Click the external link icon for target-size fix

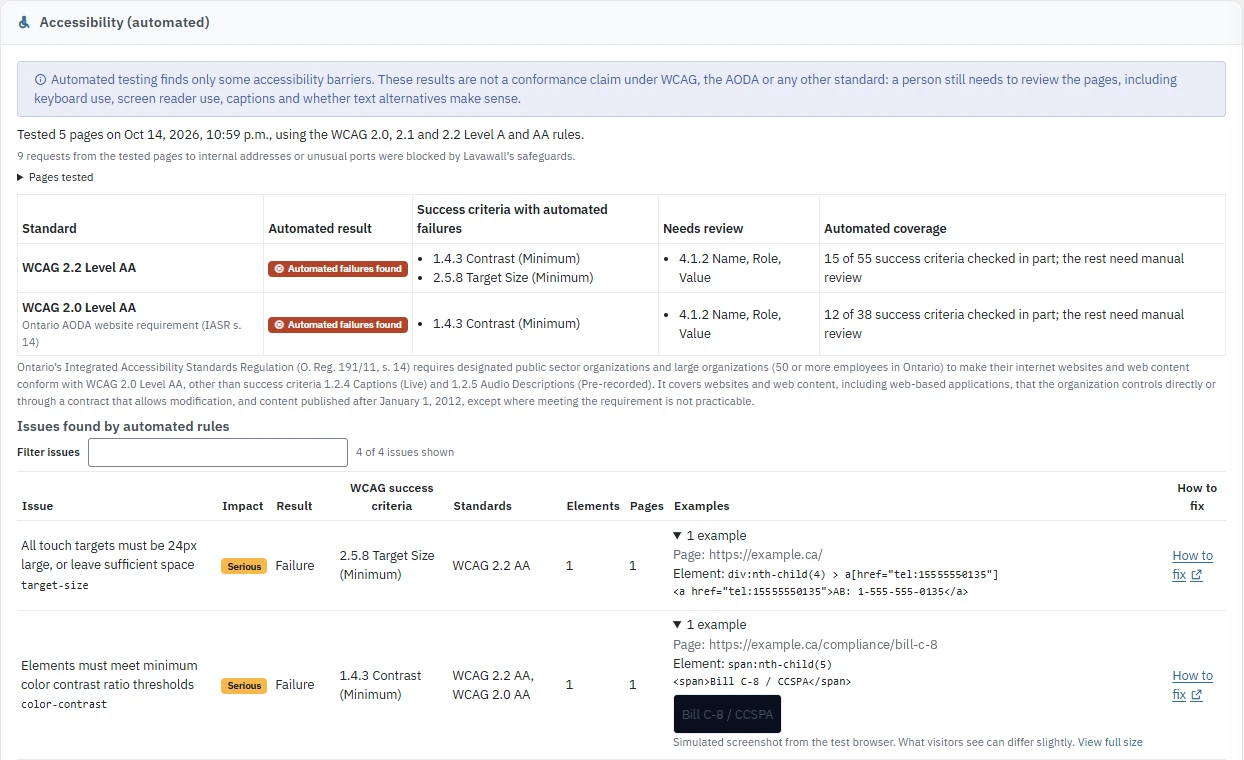(1196, 575)
